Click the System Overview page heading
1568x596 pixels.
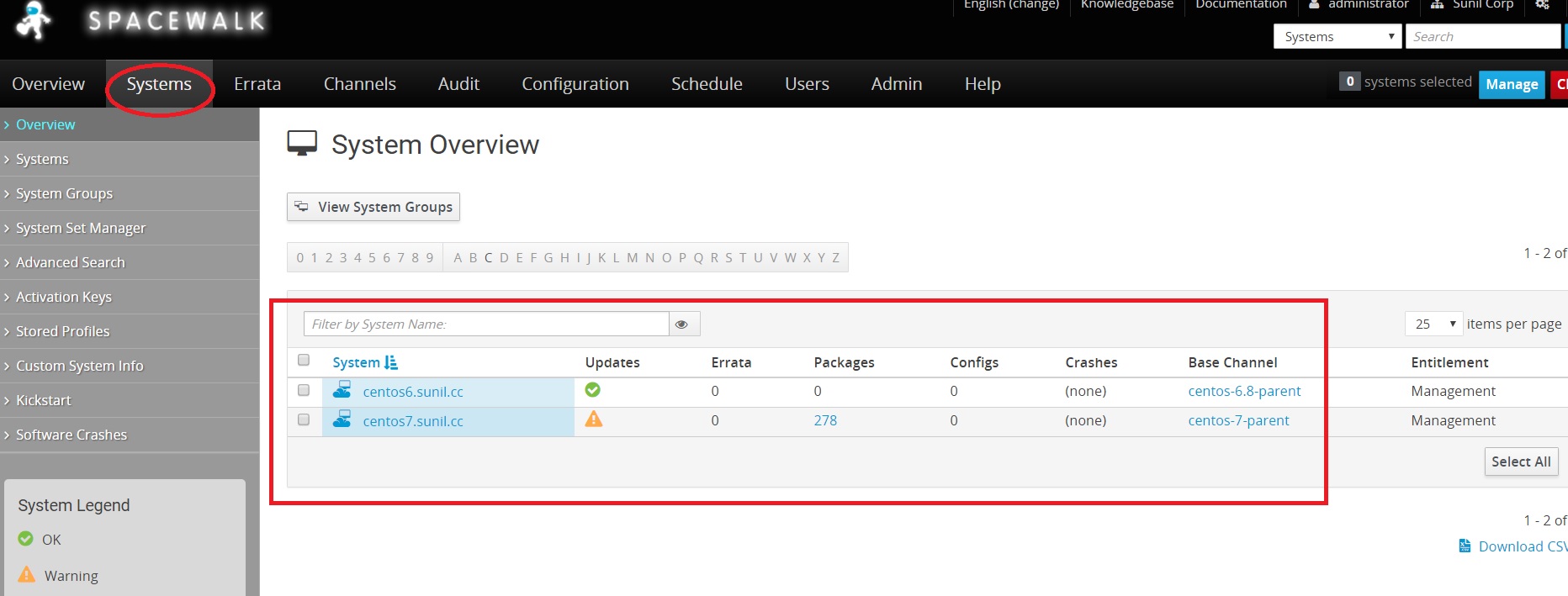pos(435,145)
